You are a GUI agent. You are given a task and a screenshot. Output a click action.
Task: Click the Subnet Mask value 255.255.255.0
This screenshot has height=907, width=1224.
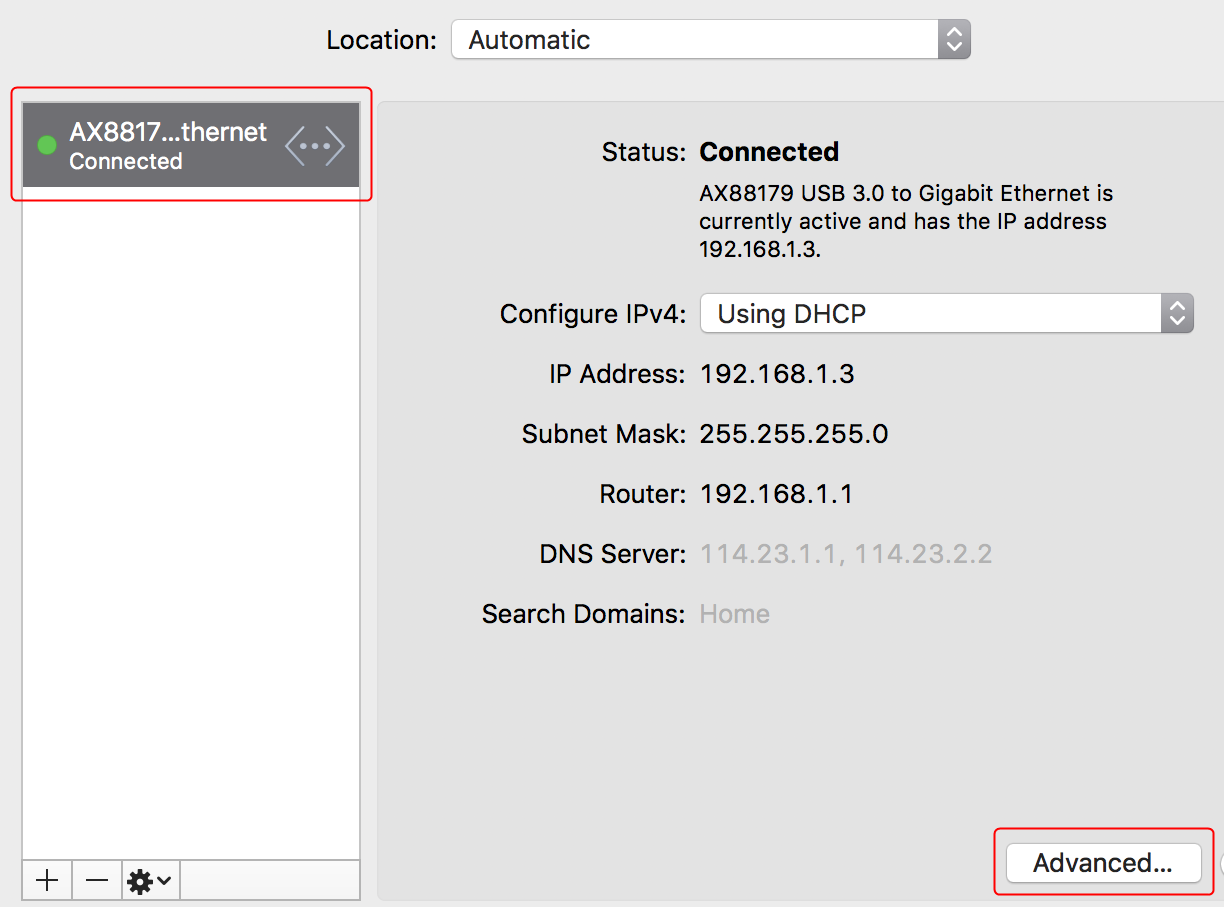click(x=794, y=434)
